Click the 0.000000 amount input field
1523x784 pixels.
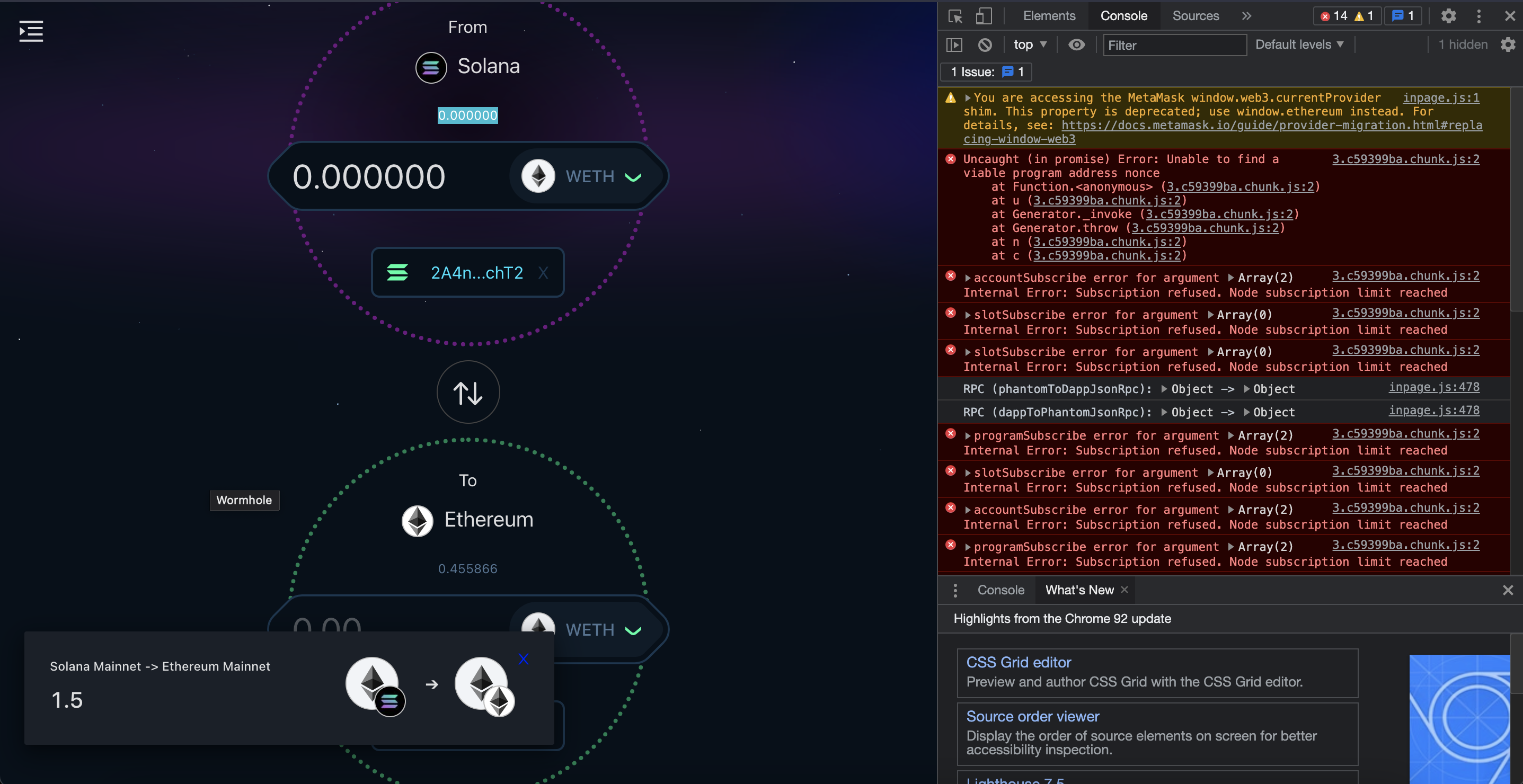coord(369,175)
